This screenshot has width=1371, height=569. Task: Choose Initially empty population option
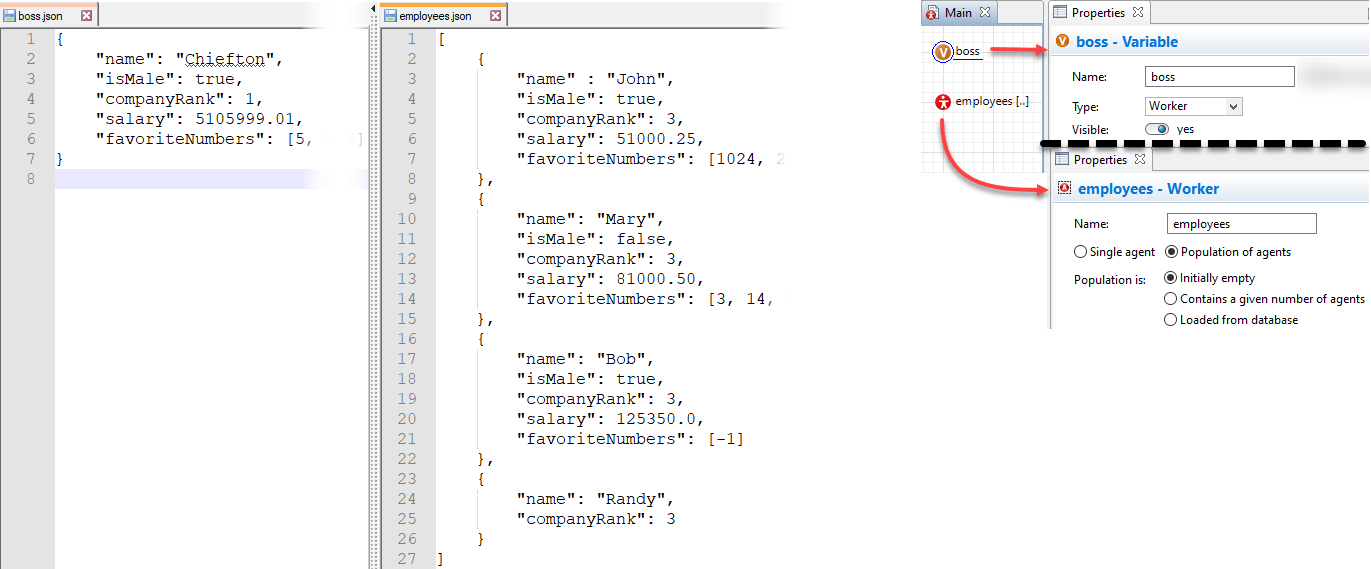point(1172,278)
